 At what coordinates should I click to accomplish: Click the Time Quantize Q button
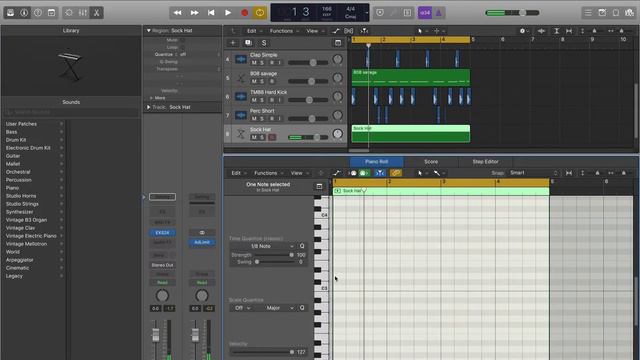click(302, 246)
